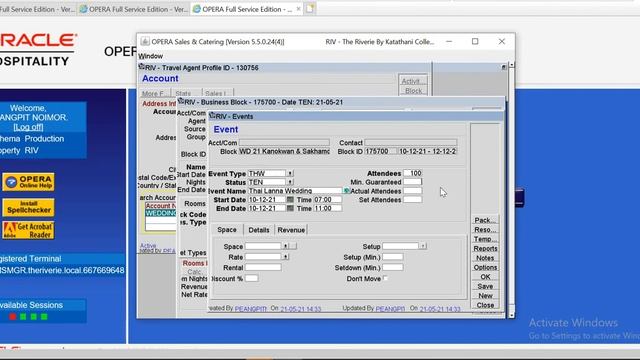This screenshot has width=640, height=360.
Task: Click the Set Attendees field
Action: 413,200
